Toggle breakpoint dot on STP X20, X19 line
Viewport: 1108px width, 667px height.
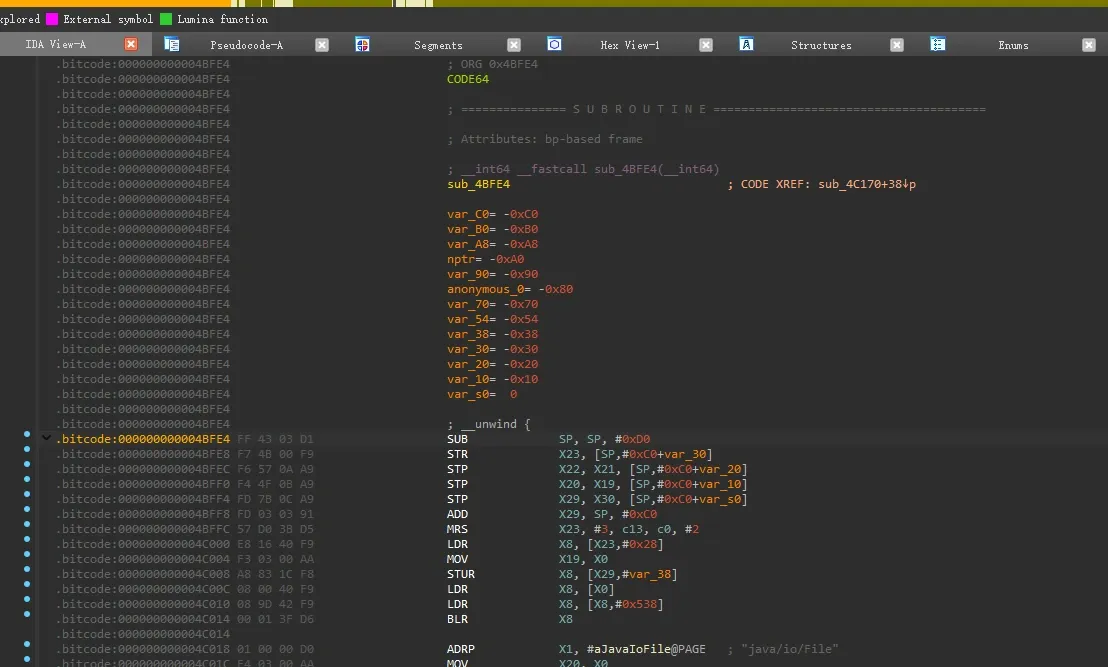27,479
